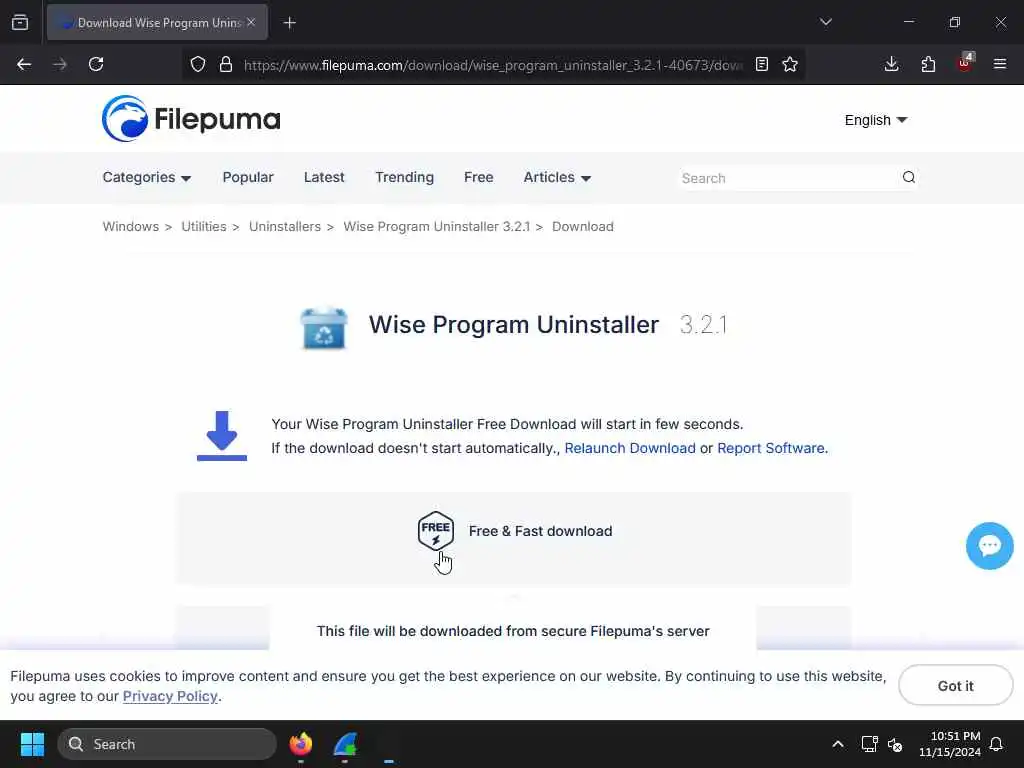Click the Wise Program Uninstaller heading
This screenshot has height=768, width=1024.
pos(514,325)
